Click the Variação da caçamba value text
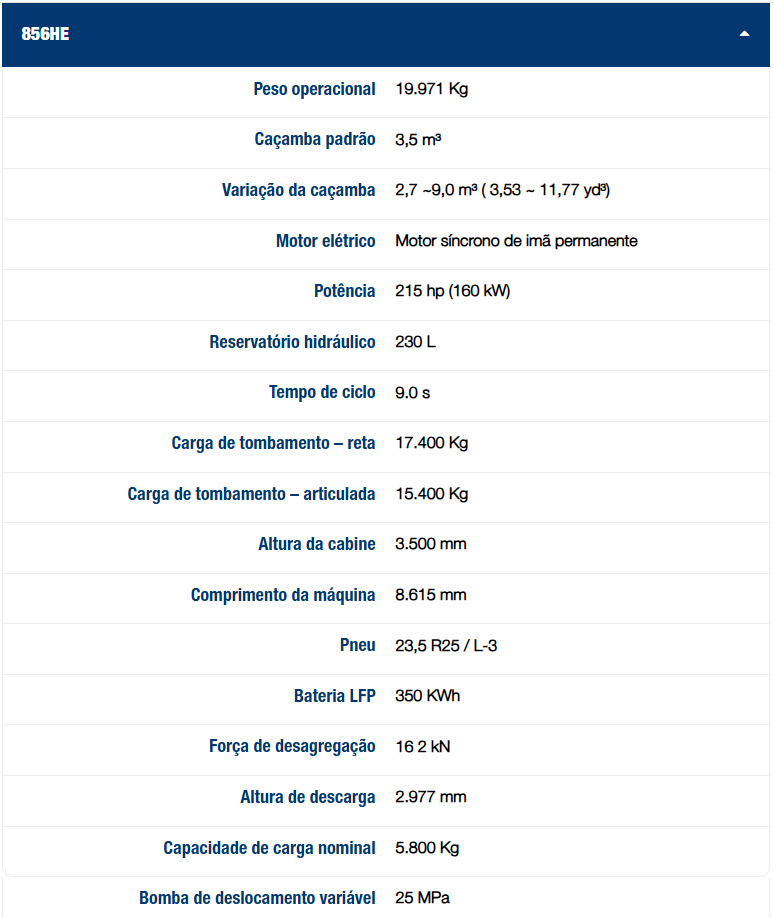Screen dimensions: 773x918 coord(502,190)
